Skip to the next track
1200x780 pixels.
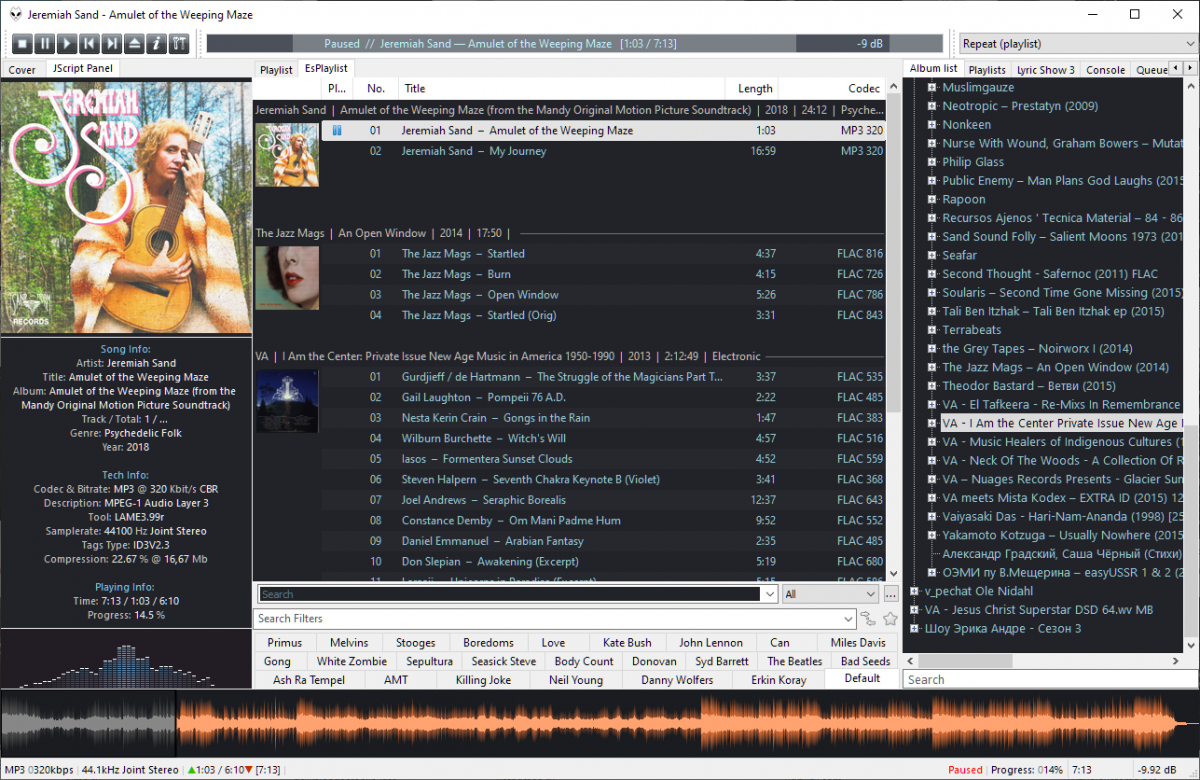coord(112,43)
